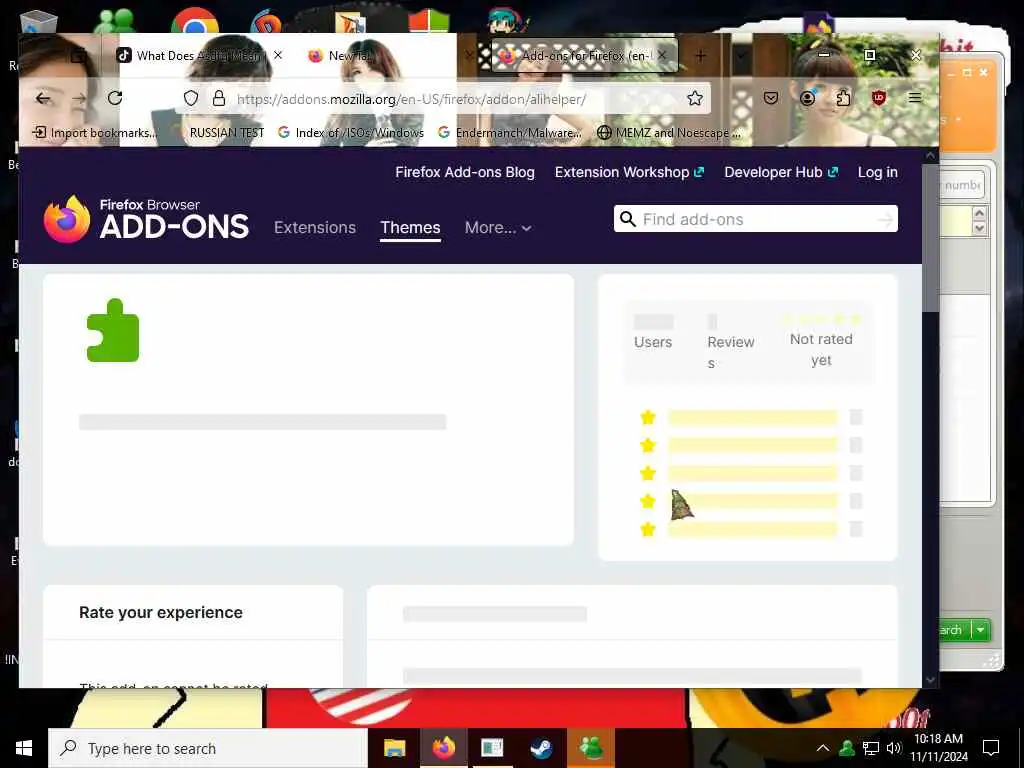Switch to the New Tab tab
1024x768 pixels.
[349, 56]
